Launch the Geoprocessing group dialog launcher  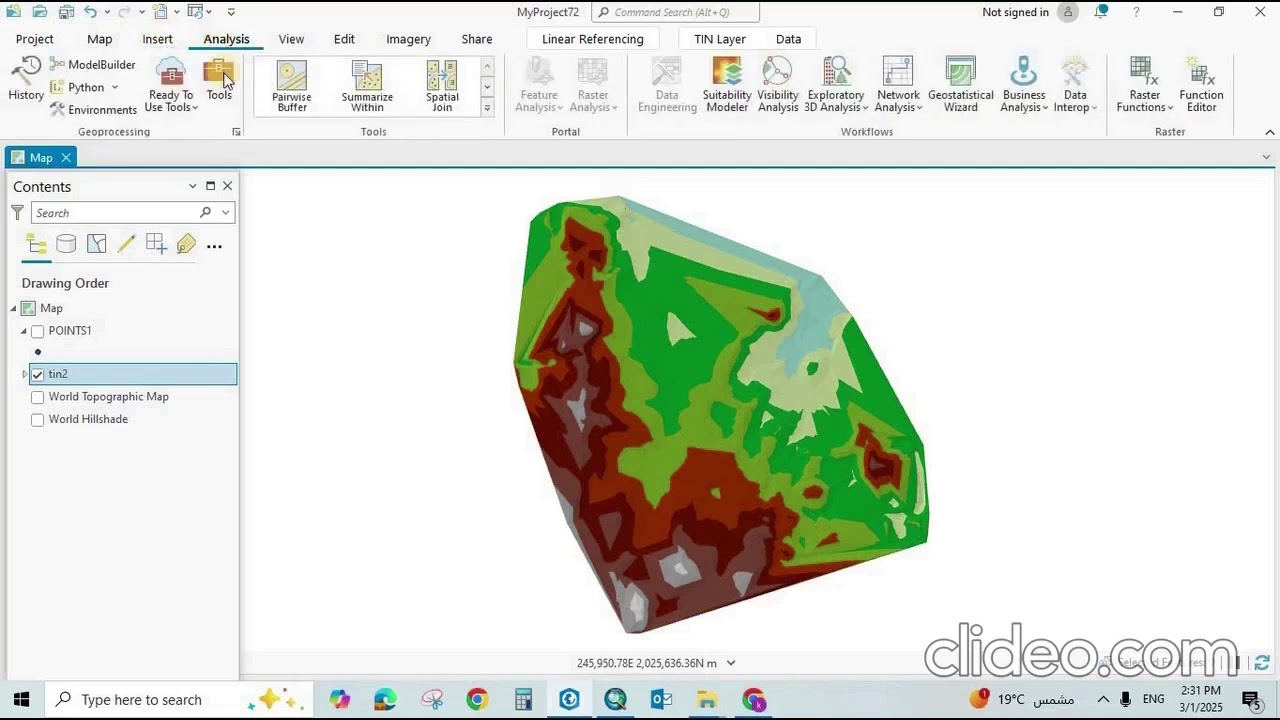coord(237,132)
